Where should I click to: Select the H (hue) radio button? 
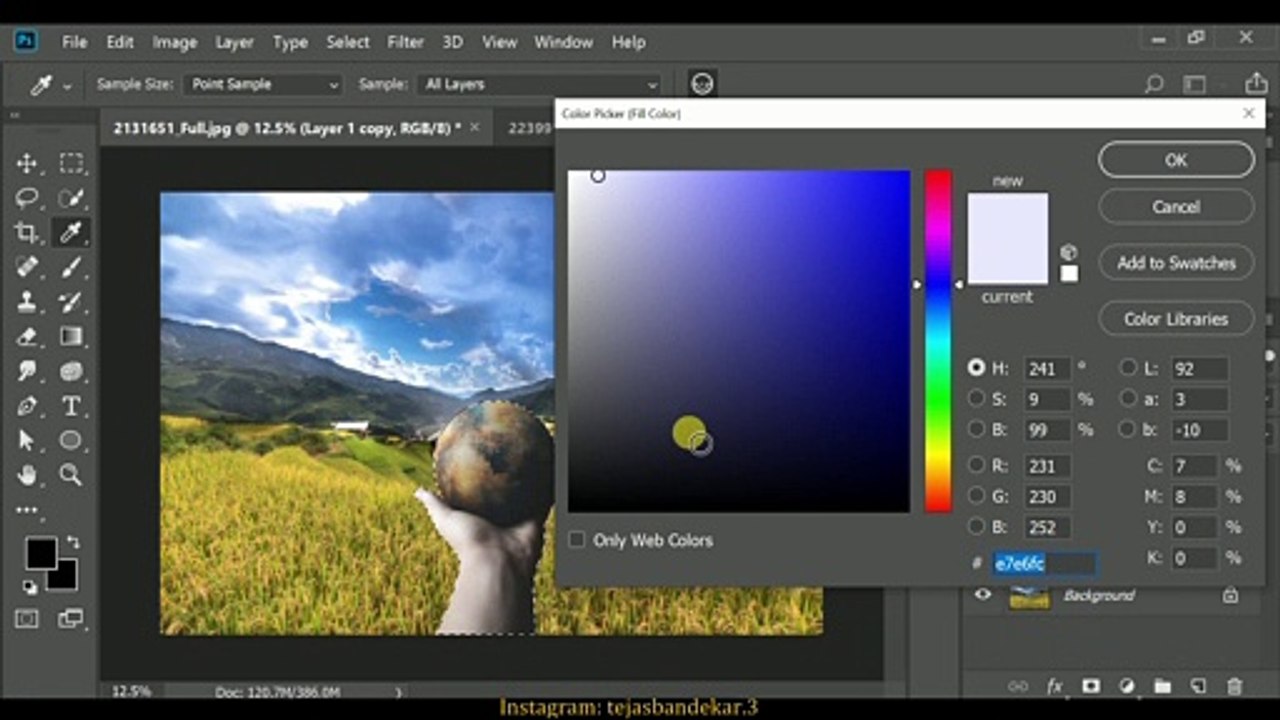pyautogui.click(x=976, y=367)
